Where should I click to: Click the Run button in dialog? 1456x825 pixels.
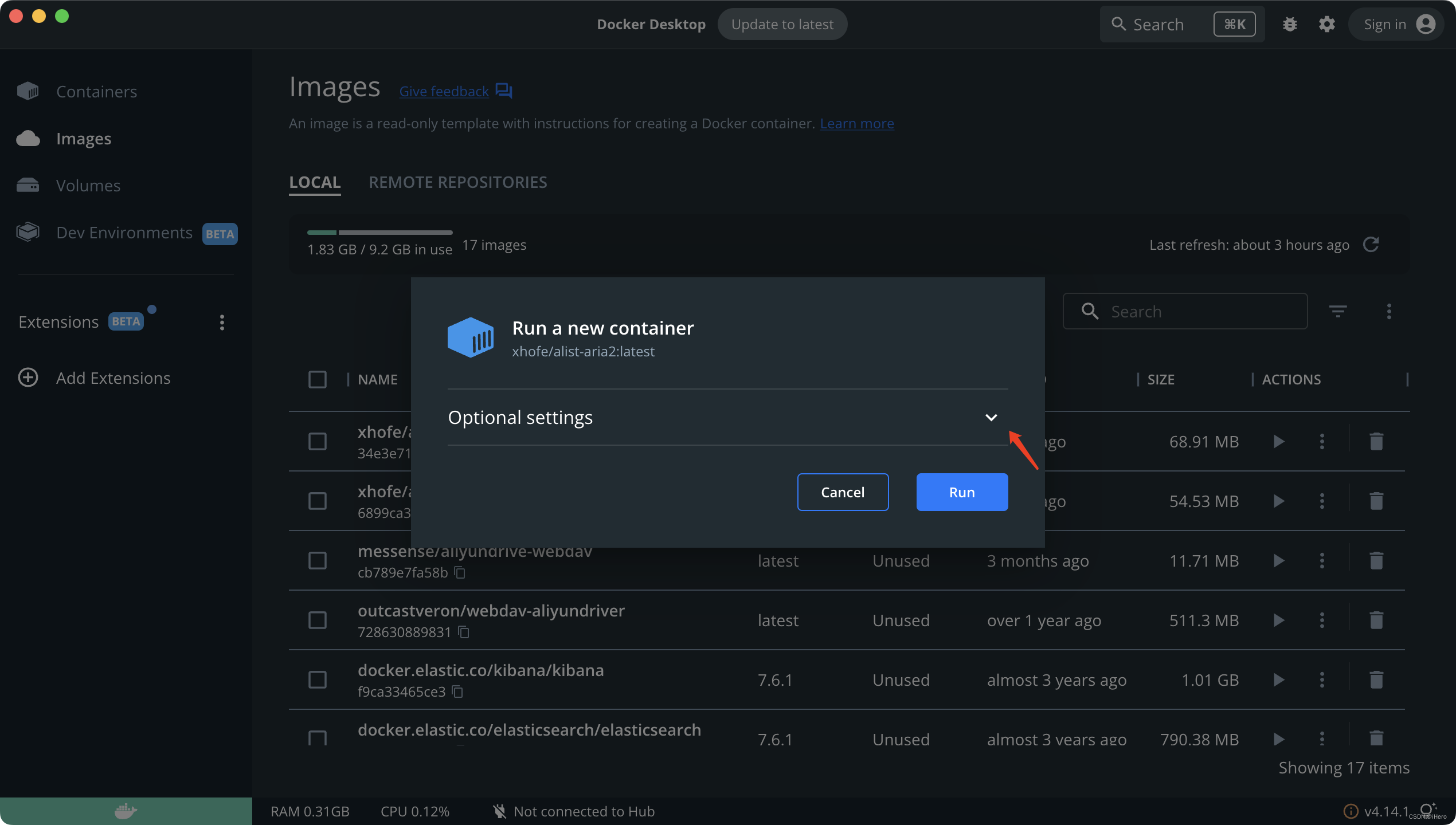pyautogui.click(x=962, y=492)
